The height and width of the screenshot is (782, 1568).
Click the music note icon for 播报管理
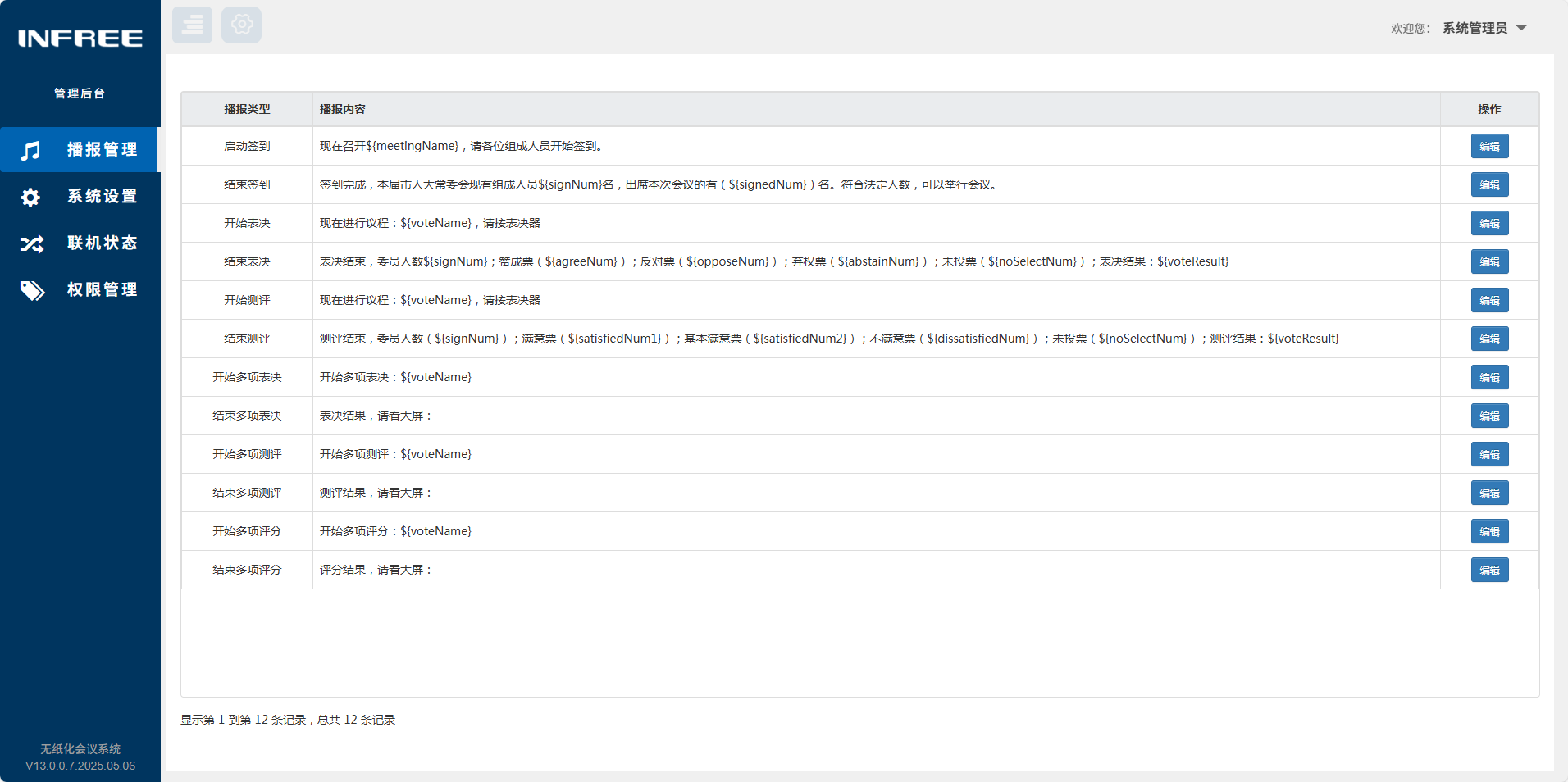tap(30, 150)
